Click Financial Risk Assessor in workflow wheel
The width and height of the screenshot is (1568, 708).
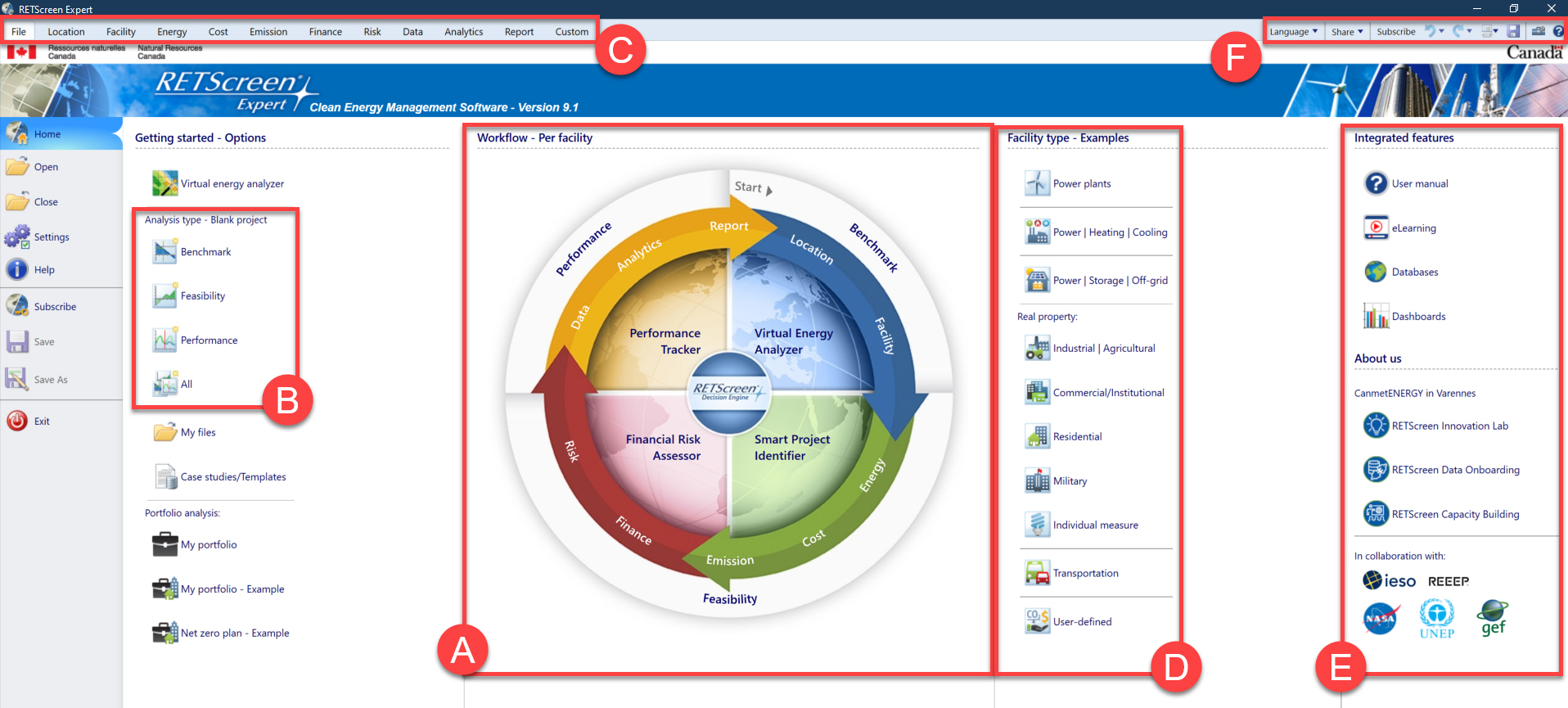[x=663, y=448]
